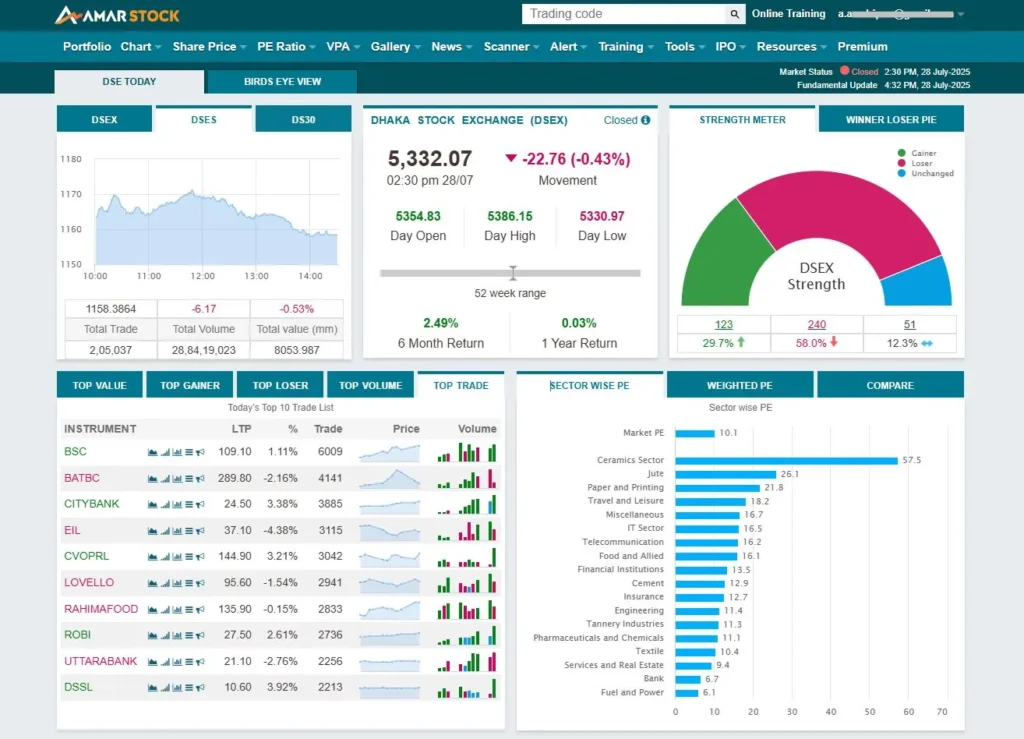Click the AmarStock logo
This screenshot has width=1024, height=739.
117,15
